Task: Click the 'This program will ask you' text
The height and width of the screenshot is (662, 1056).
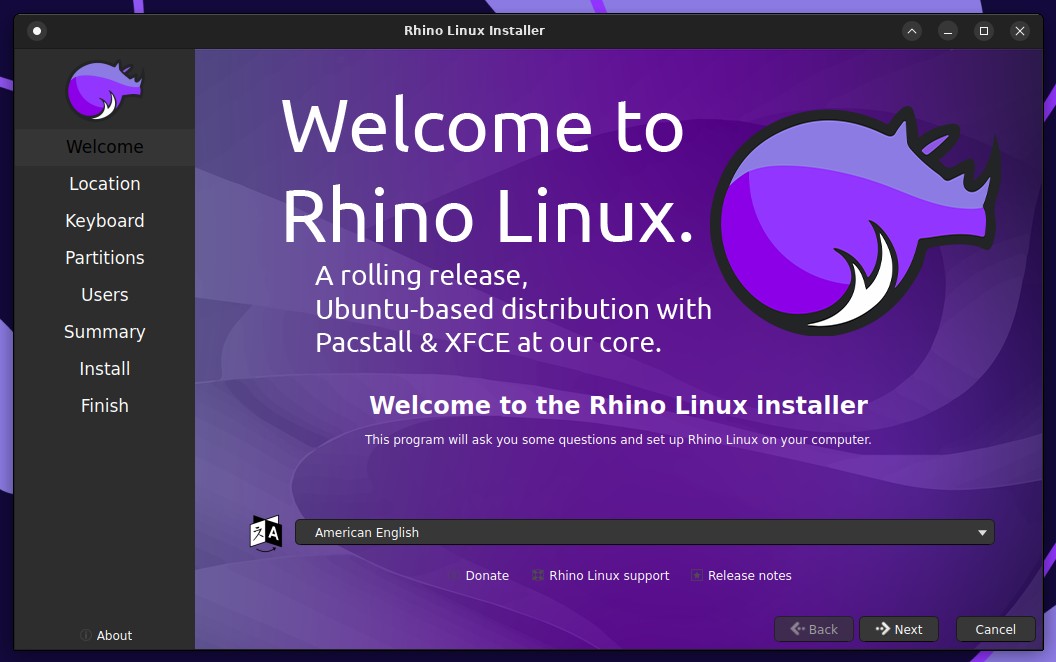Action: 618,440
